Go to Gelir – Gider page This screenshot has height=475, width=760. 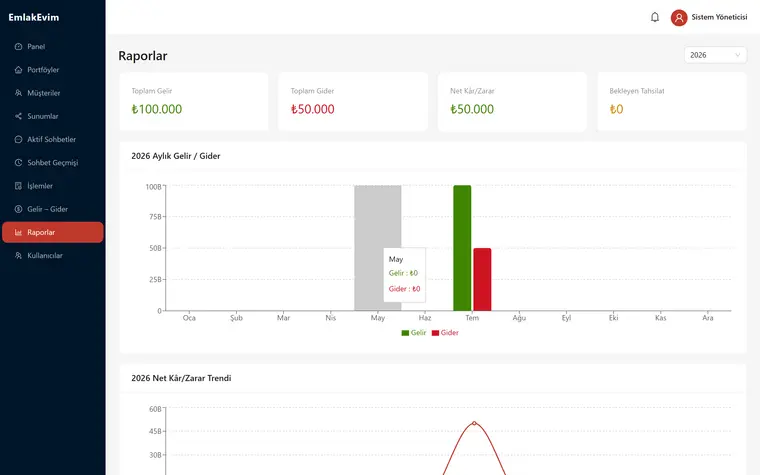pyautogui.click(x=53, y=209)
